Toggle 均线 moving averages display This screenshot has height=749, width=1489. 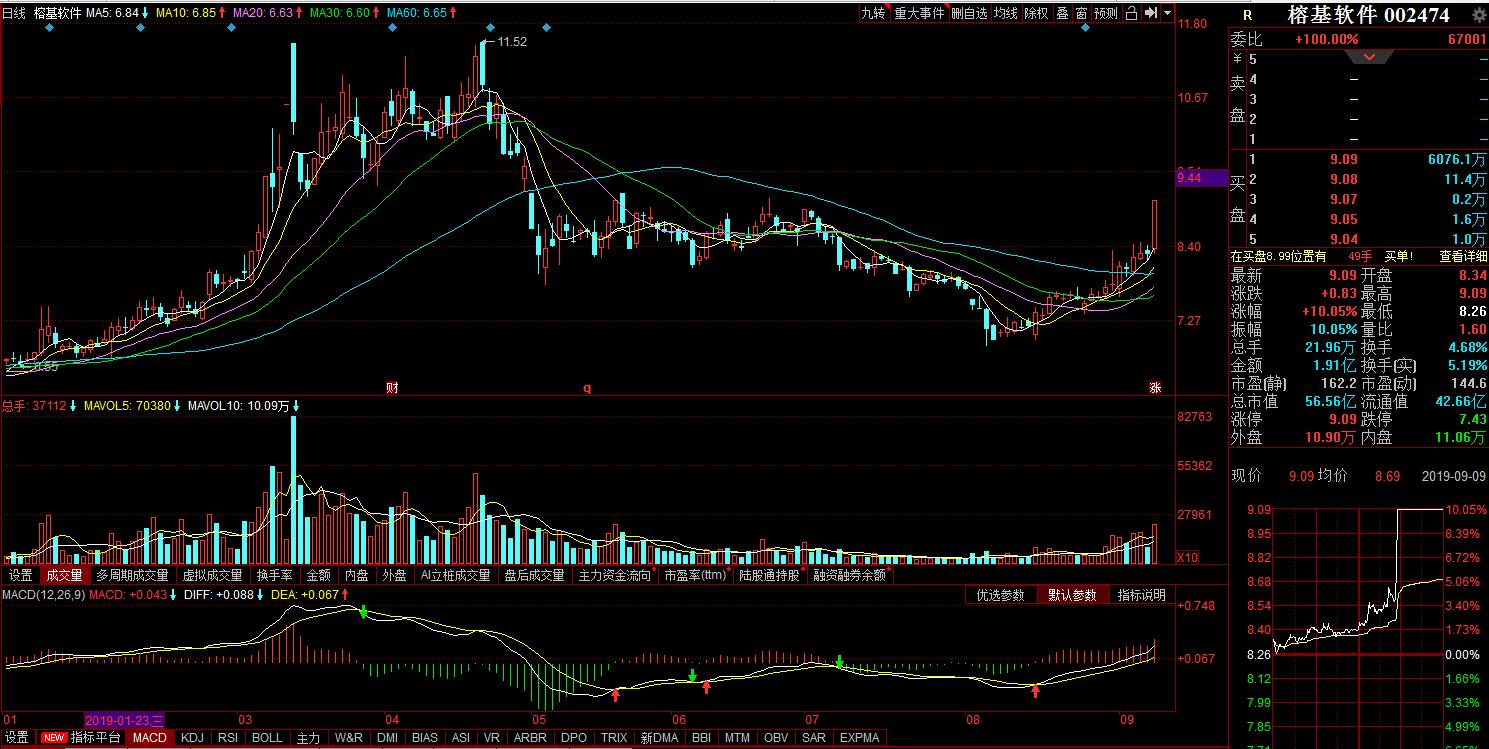pos(1006,13)
